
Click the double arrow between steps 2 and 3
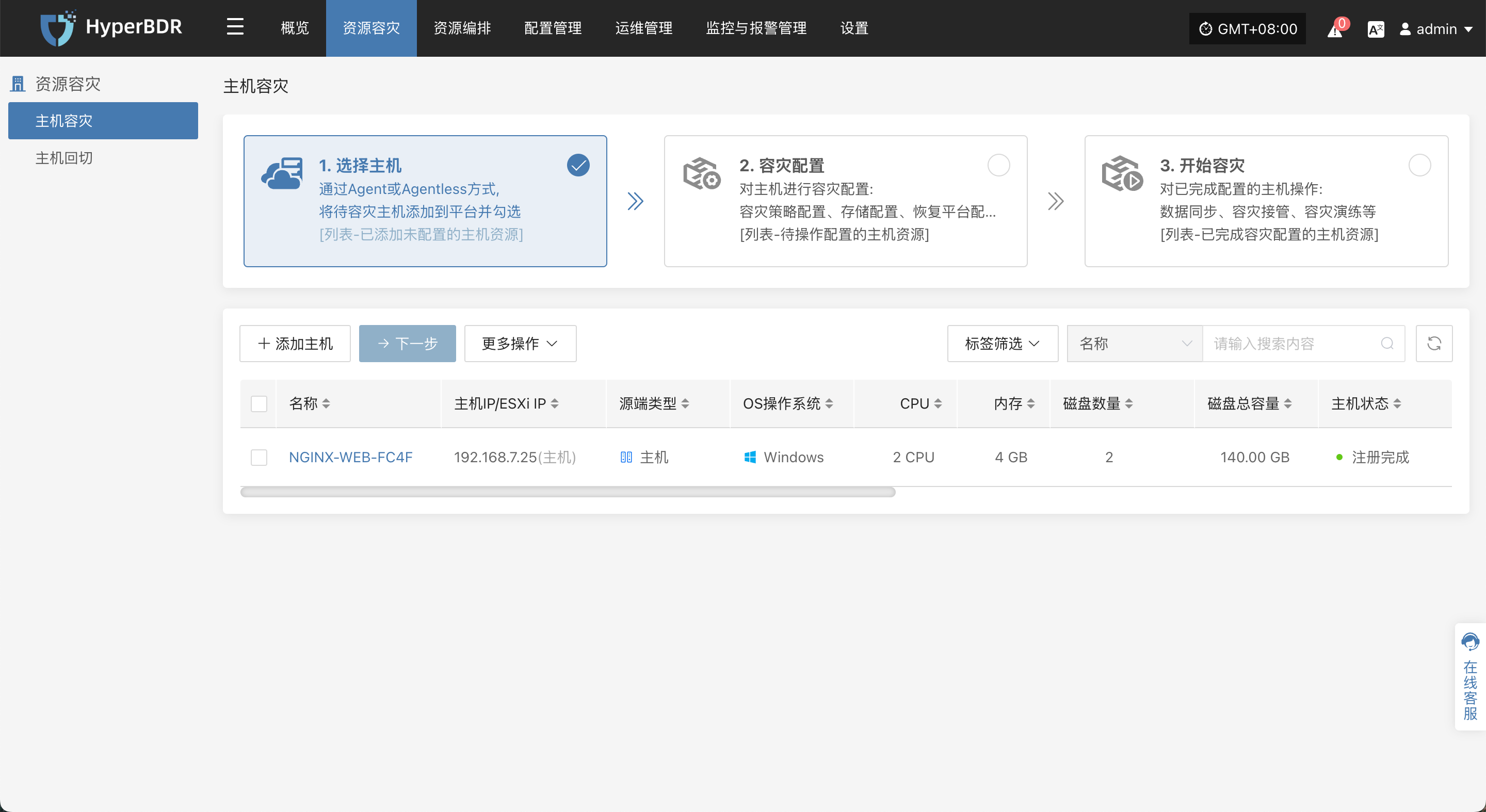click(x=1056, y=201)
